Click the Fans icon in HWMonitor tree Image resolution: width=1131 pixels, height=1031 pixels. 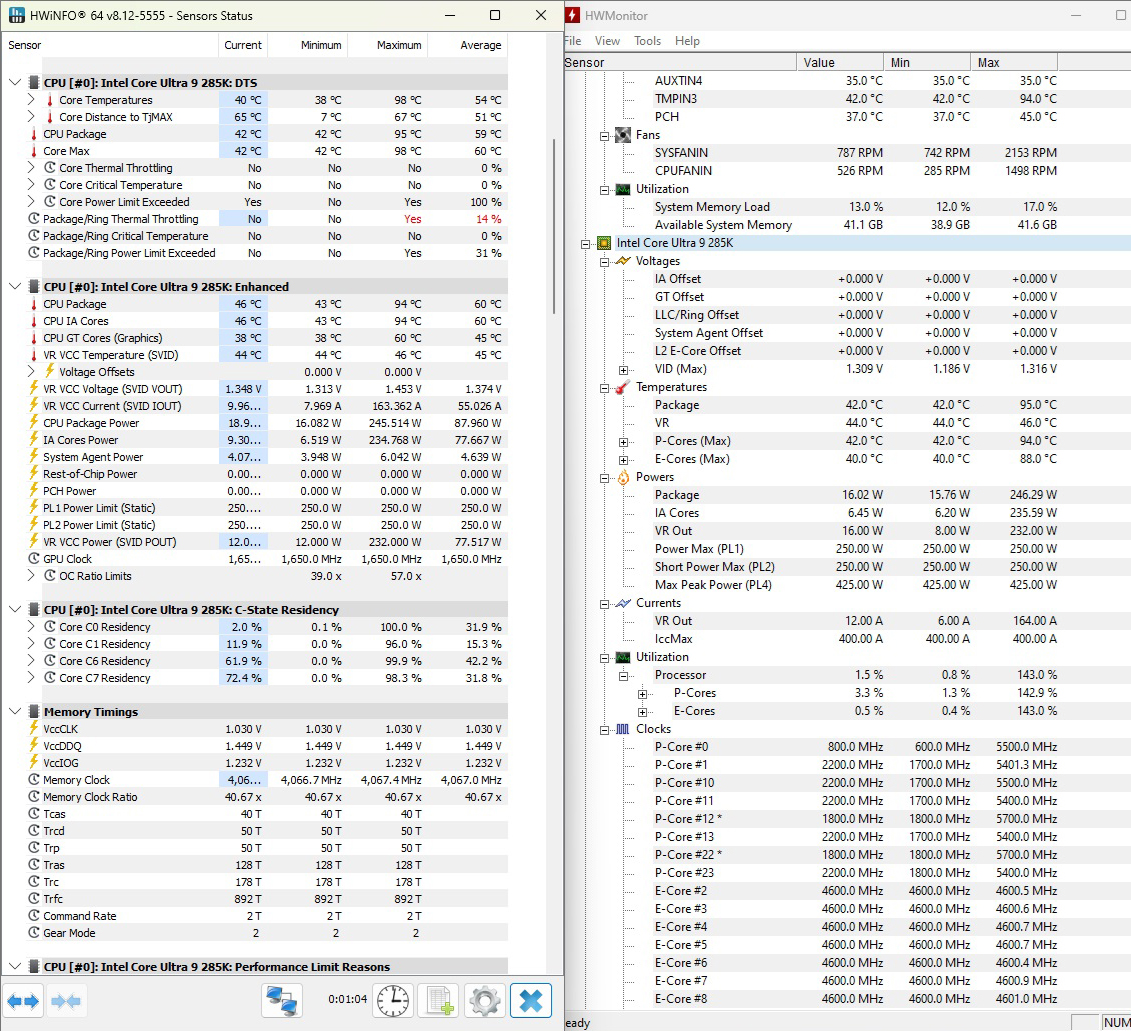[x=622, y=135]
